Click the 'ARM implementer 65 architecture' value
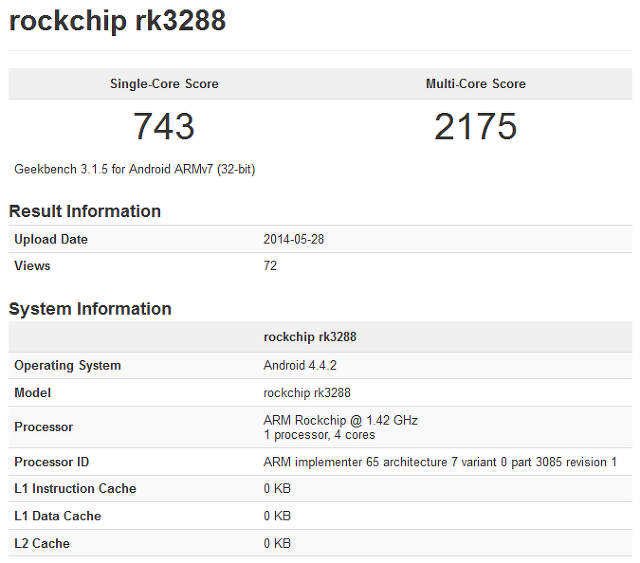The image size is (640, 563). point(440,462)
